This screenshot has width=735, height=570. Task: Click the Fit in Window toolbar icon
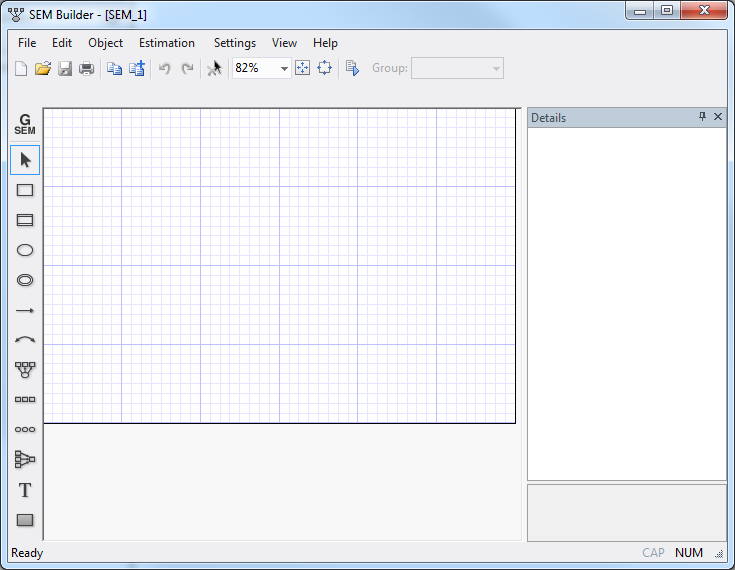(x=302, y=68)
